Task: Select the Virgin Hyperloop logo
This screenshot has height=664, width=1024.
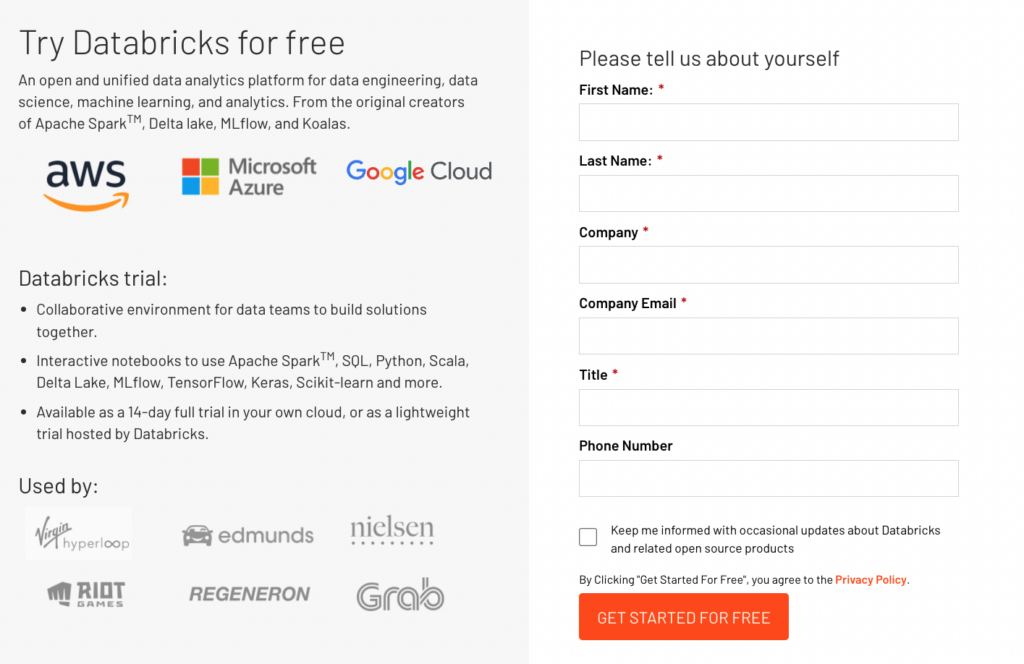Action: pyautogui.click(x=82, y=533)
